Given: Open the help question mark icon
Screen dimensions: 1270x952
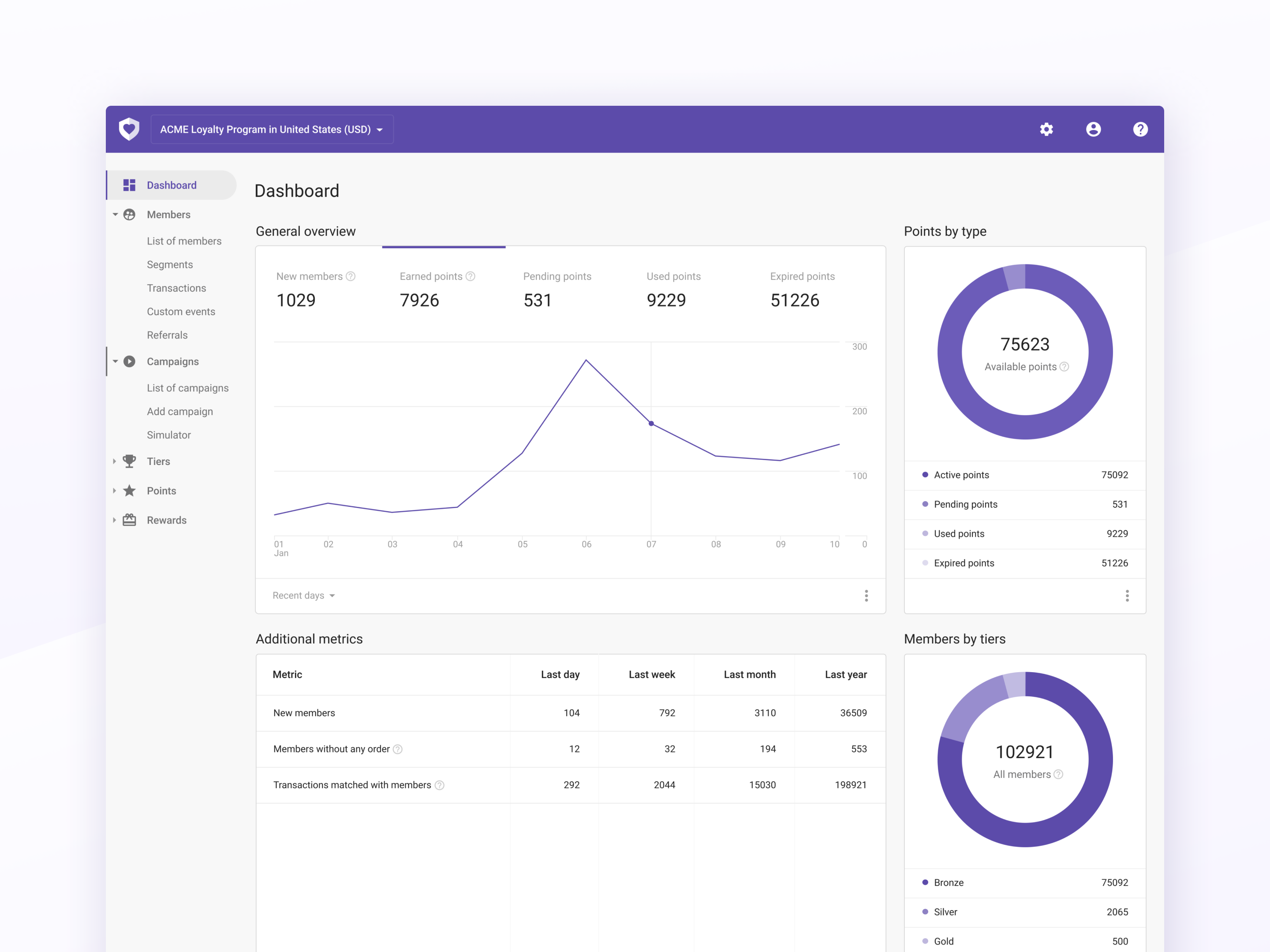Looking at the screenshot, I should (1140, 129).
